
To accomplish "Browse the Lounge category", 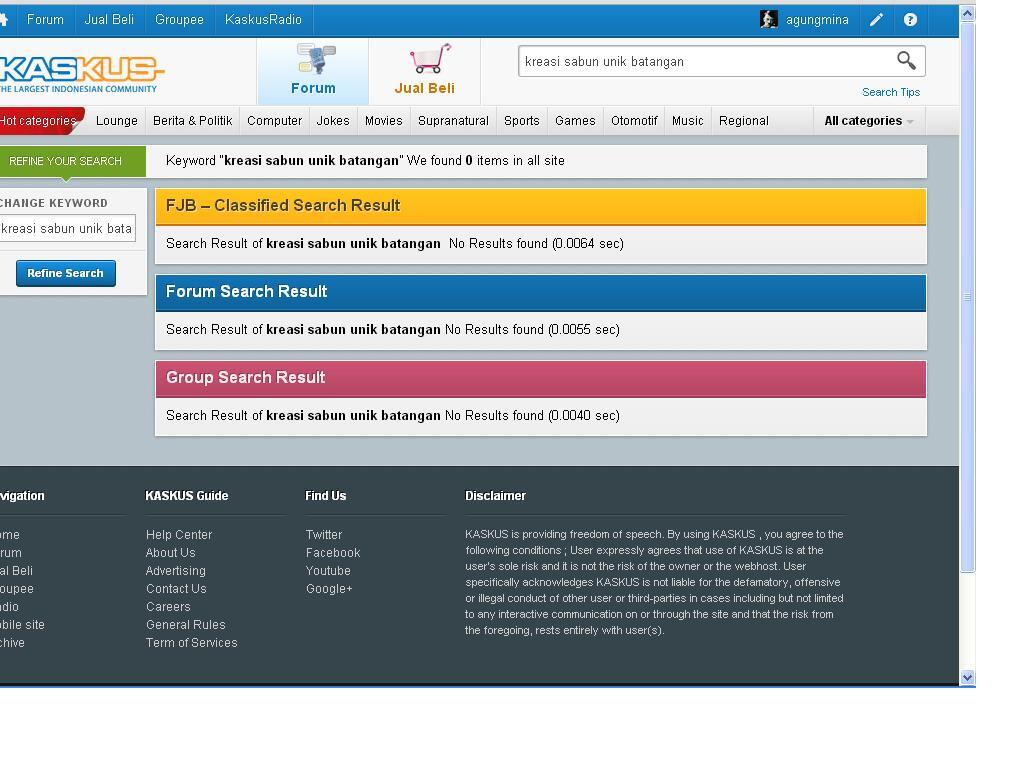I will [117, 121].
